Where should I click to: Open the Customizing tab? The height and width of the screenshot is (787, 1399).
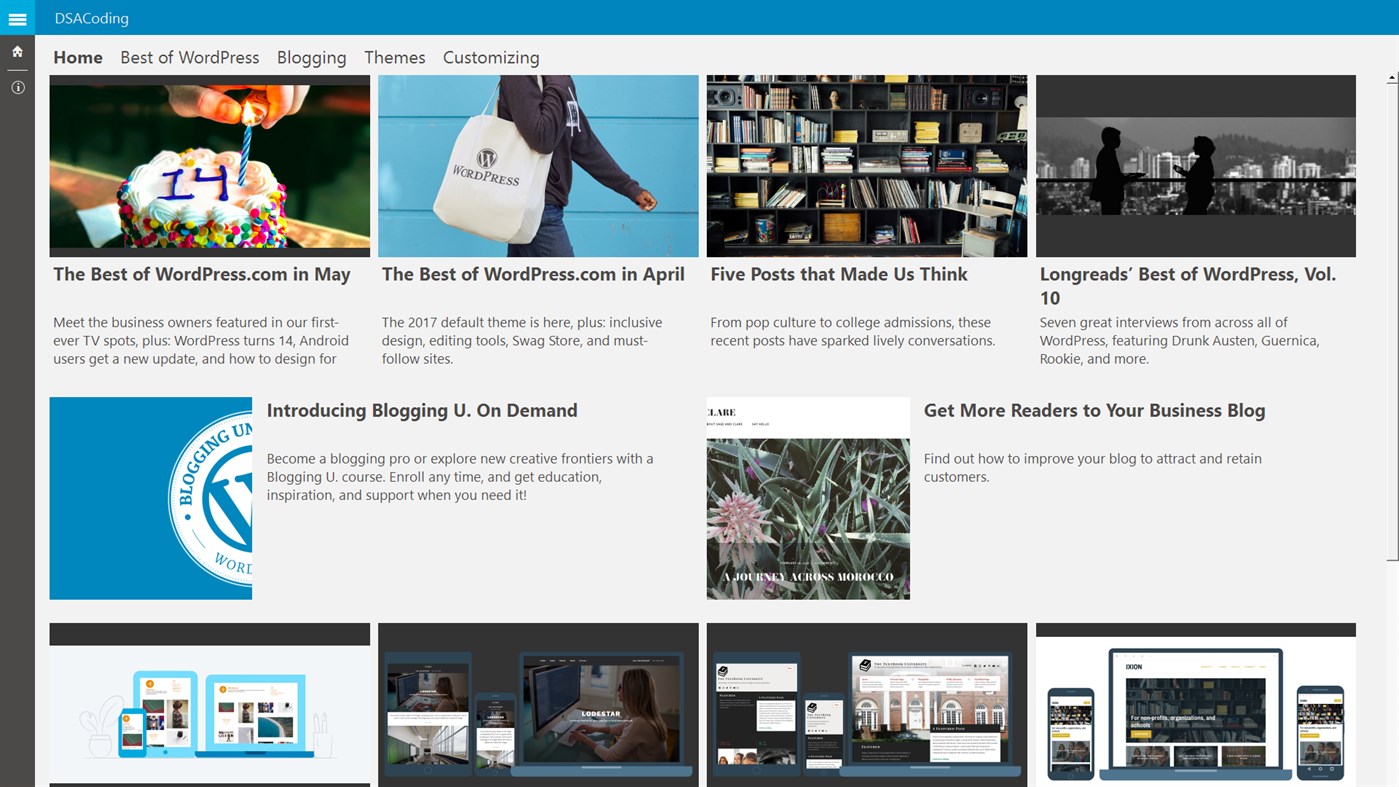491,58
